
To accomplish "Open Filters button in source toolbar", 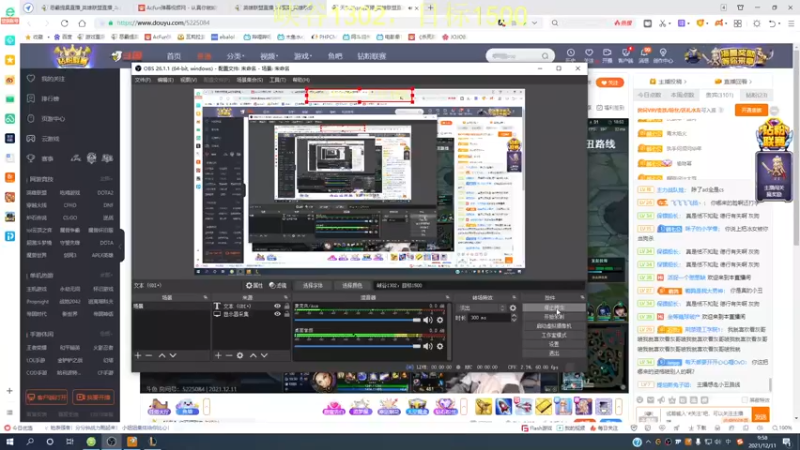I will coord(278,286).
